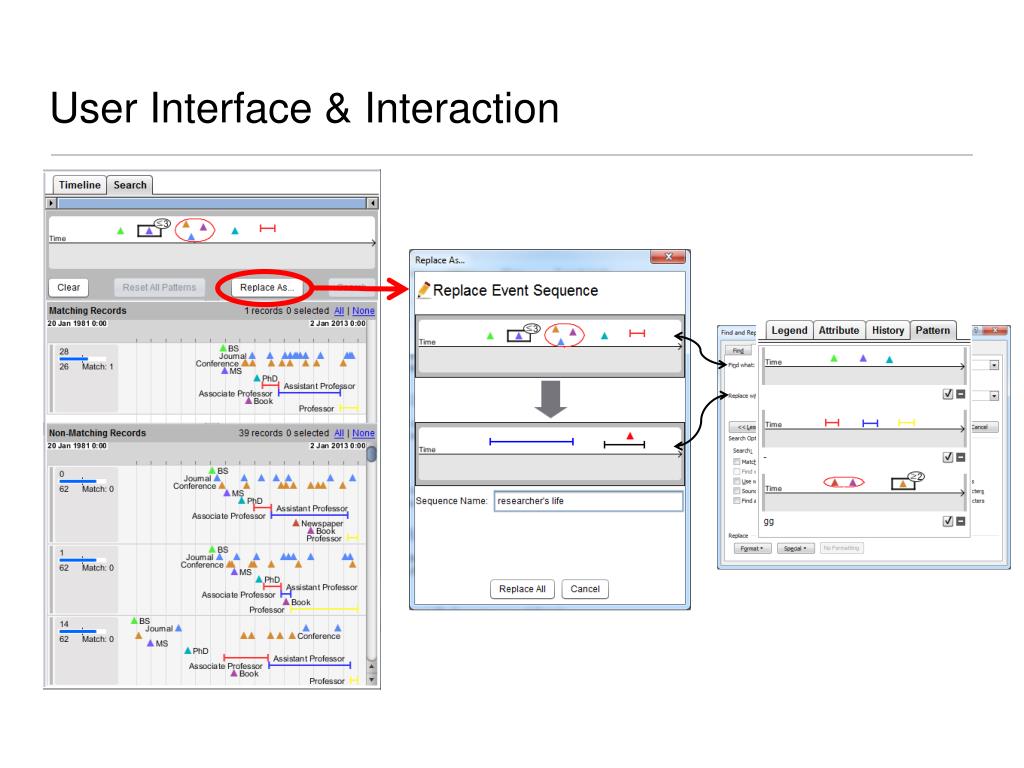Image resolution: width=1024 pixels, height=768 pixels.
Task: Cancel the Replace Event Sequence dialog
Action: [x=585, y=589]
